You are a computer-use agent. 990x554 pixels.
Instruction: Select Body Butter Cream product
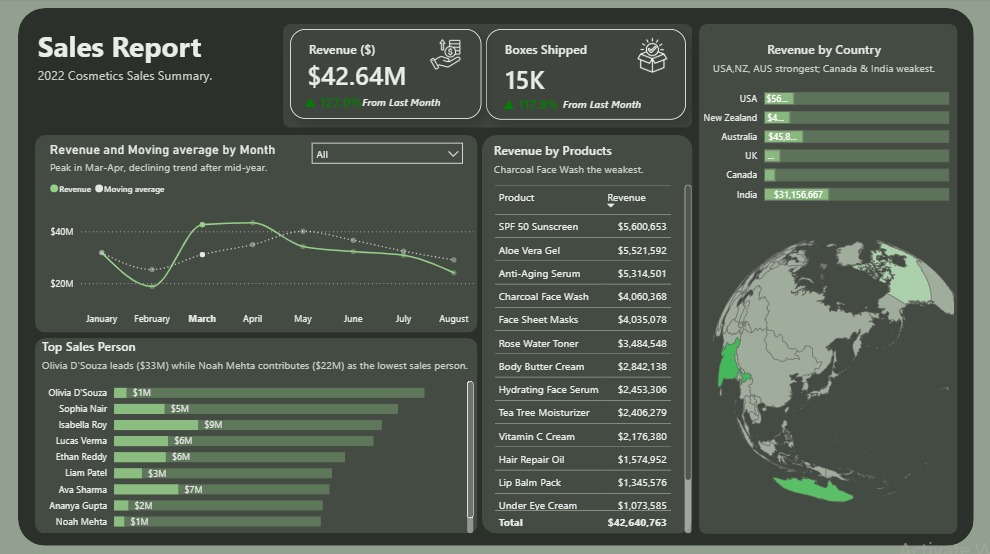(541, 366)
